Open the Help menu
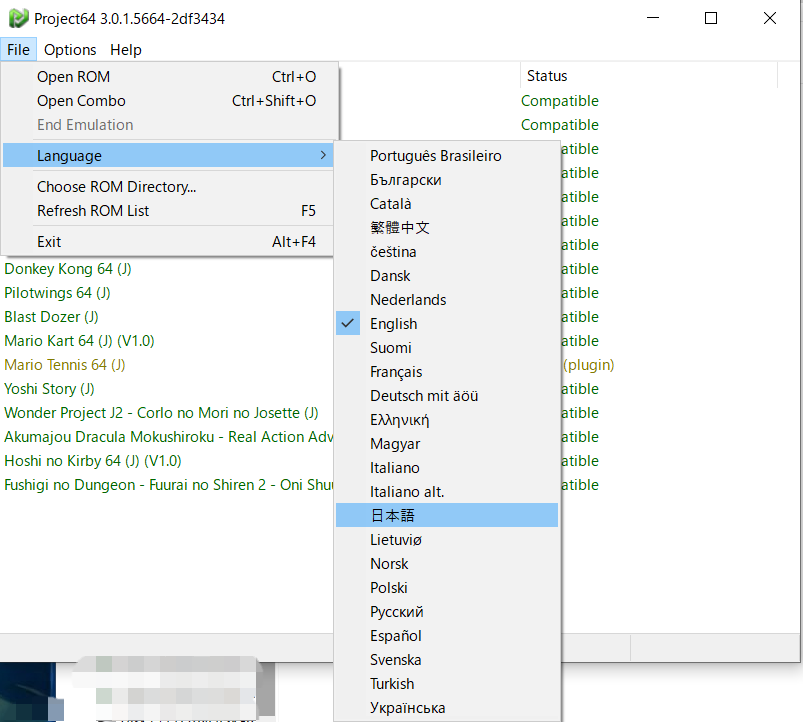Image resolution: width=803 pixels, height=722 pixels. point(125,50)
